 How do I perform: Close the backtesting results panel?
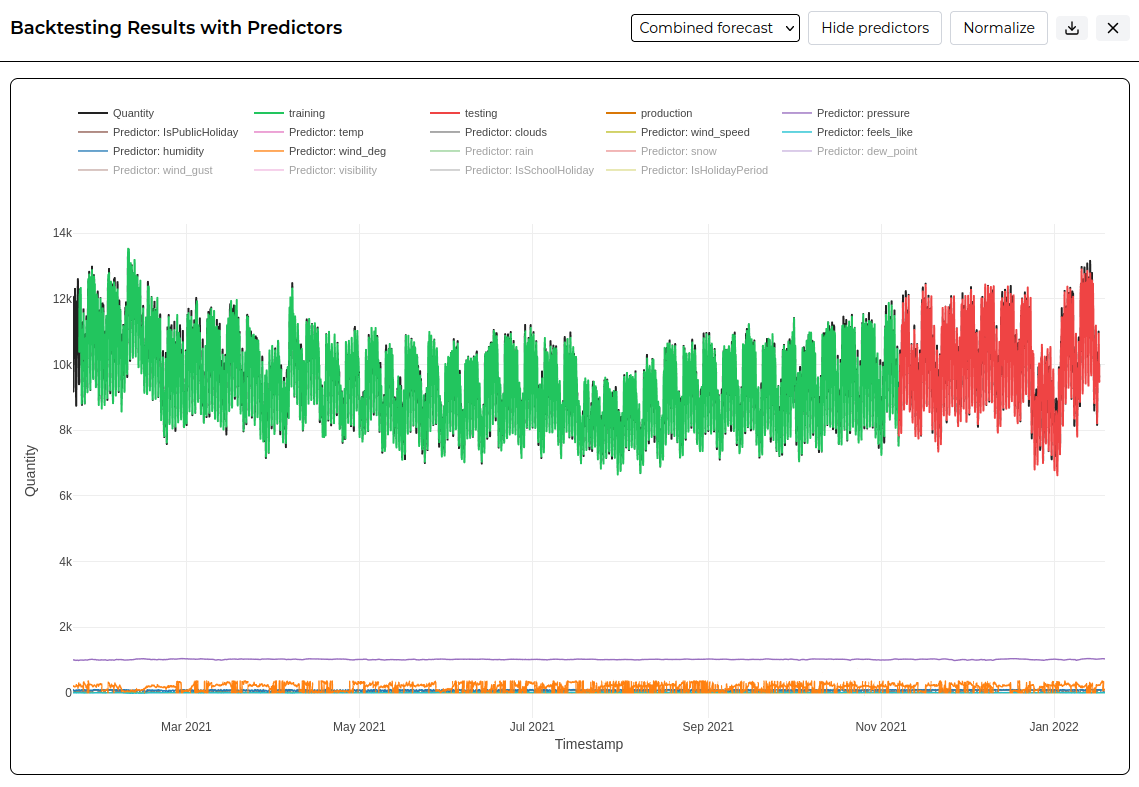[1112, 28]
